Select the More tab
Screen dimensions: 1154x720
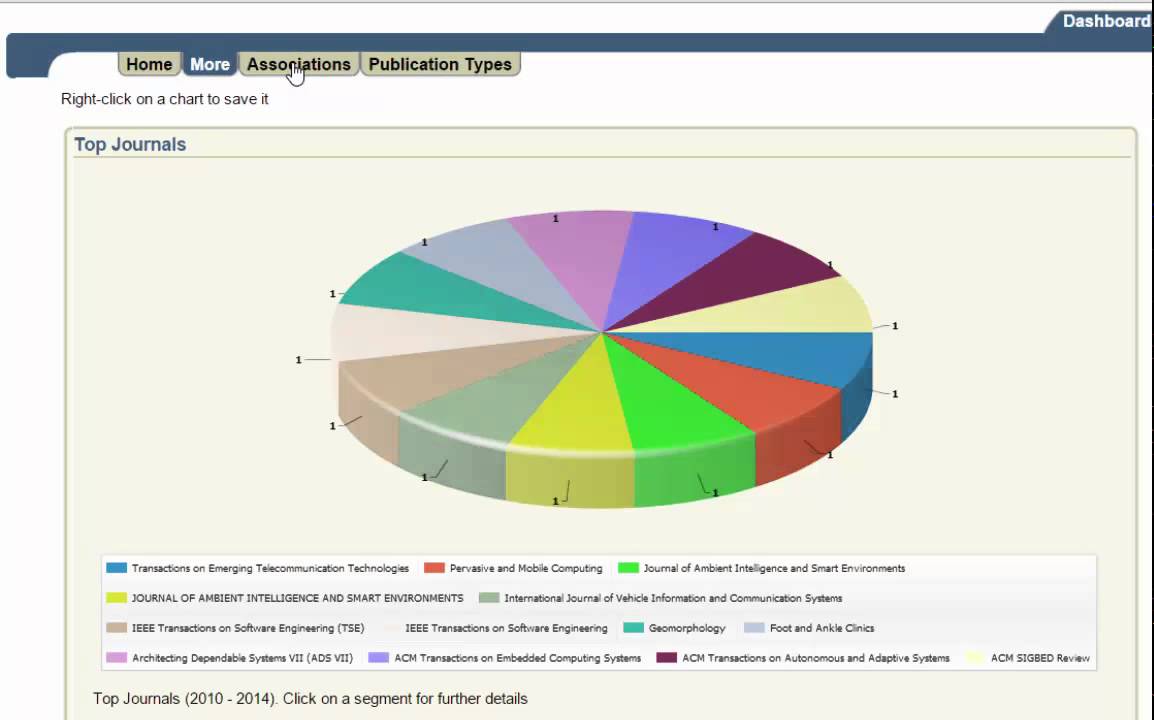click(210, 64)
